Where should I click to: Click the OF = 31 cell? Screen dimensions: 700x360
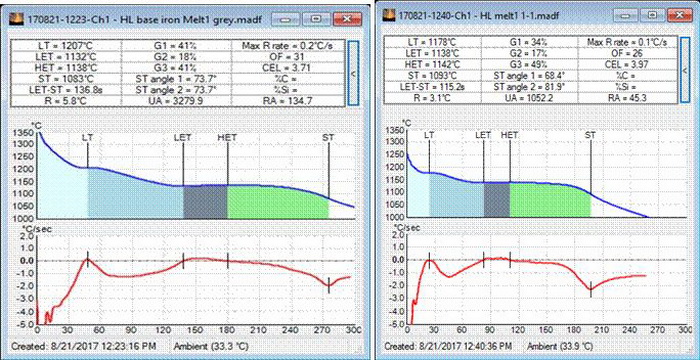(289, 57)
